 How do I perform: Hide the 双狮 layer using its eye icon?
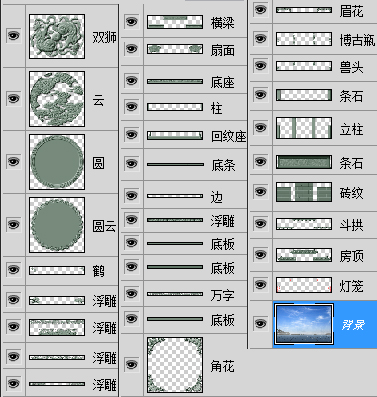[14, 36]
